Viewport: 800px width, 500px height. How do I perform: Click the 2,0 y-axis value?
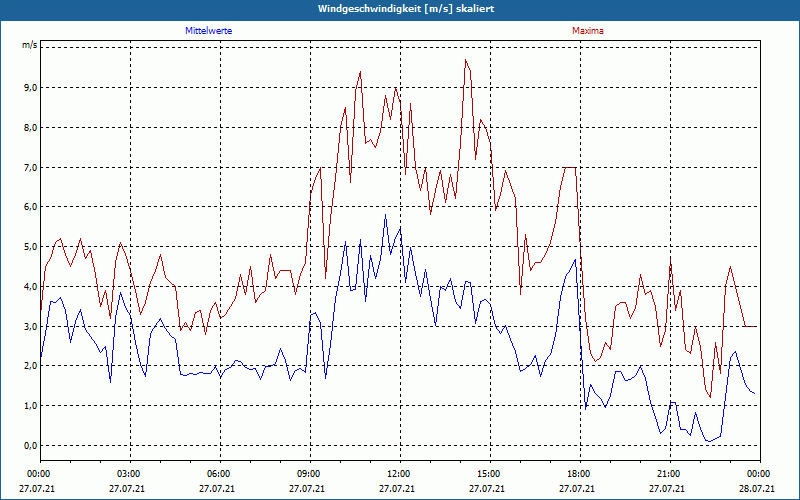pos(30,366)
